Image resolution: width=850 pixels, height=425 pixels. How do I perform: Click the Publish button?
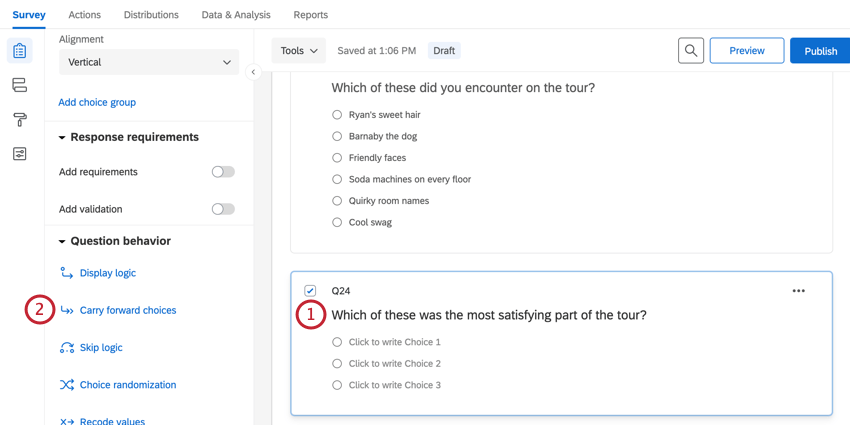point(820,51)
